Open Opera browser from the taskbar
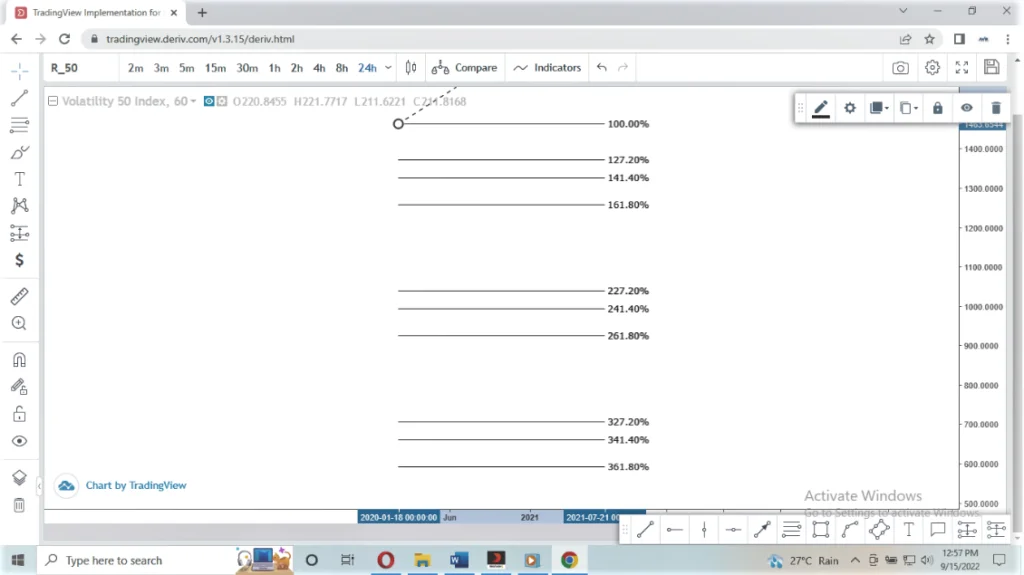1024x575 pixels. [x=386, y=560]
